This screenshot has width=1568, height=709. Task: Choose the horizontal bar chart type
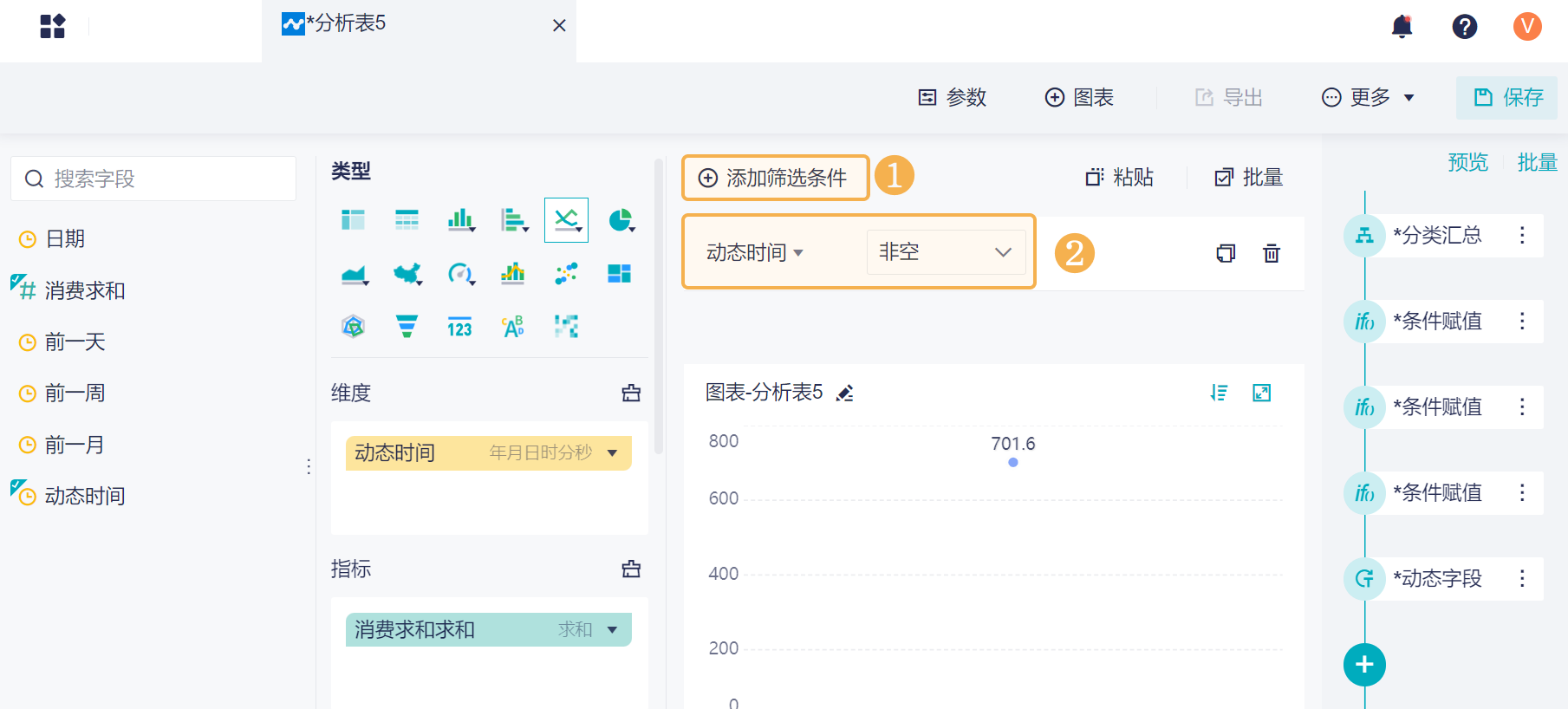tap(514, 220)
